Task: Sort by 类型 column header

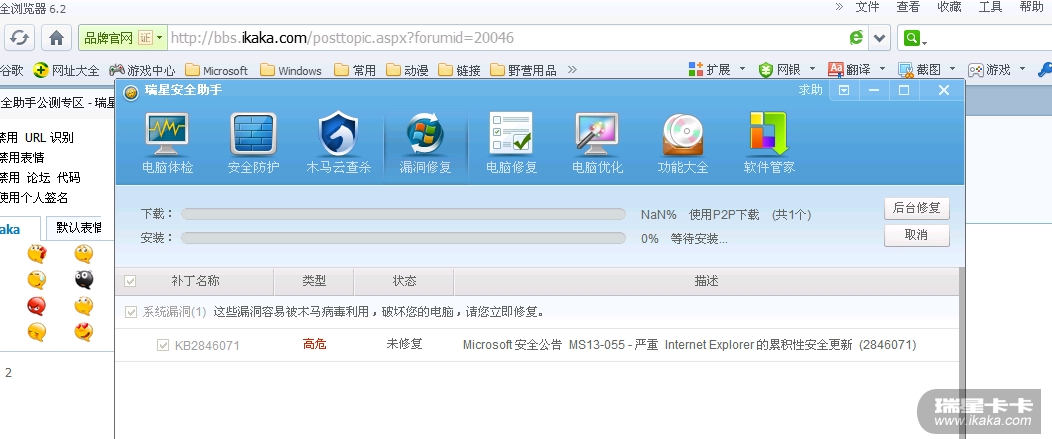Action: tap(314, 281)
